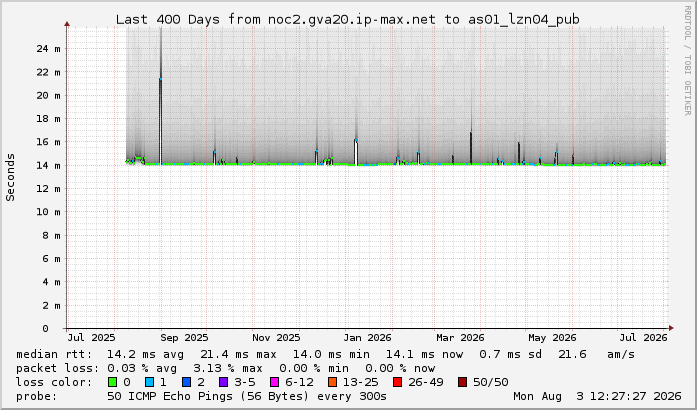Click the Seconds y-axis title
The image size is (697, 410).
click(10, 177)
